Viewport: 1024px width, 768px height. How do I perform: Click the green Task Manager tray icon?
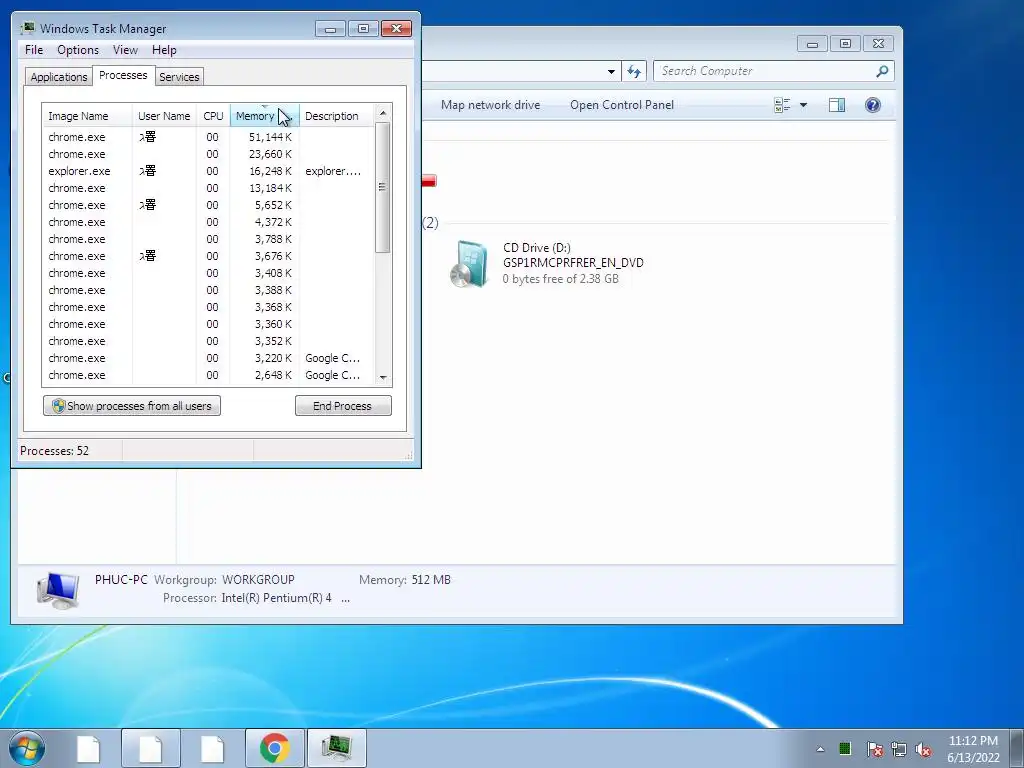point(844,748)
